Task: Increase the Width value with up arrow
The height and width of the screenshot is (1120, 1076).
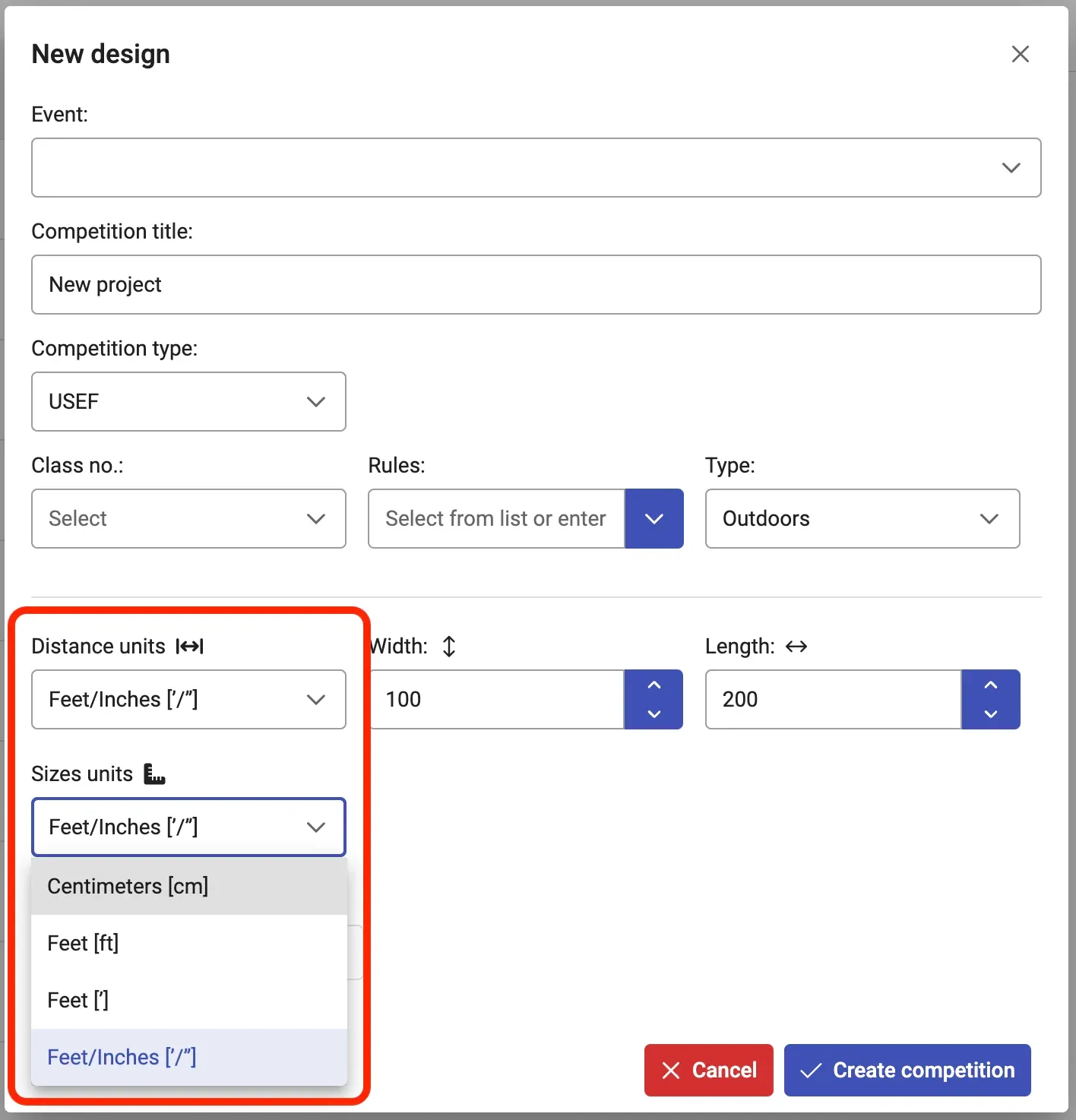Action: coord(654,685)
